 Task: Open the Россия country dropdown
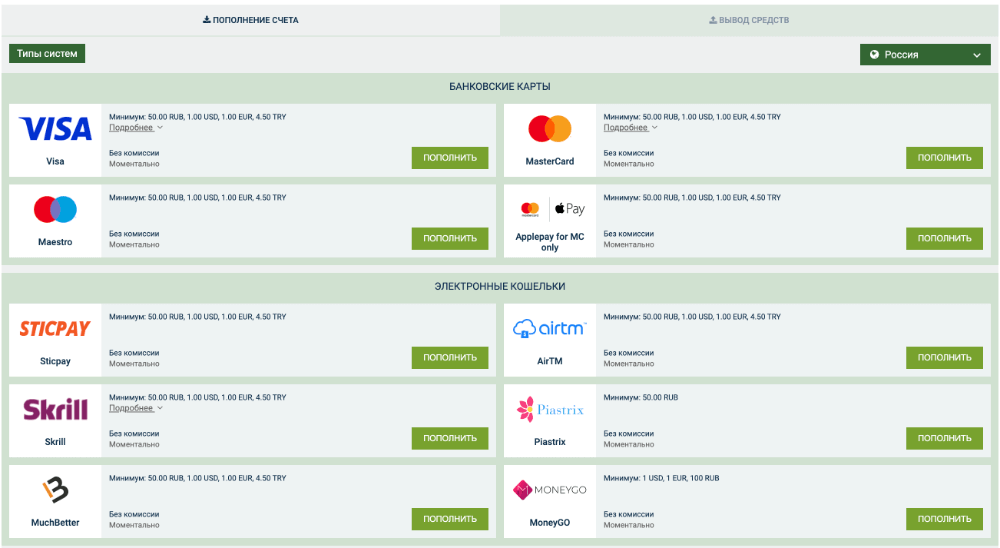pyautogui.click(x=925, y=55)
